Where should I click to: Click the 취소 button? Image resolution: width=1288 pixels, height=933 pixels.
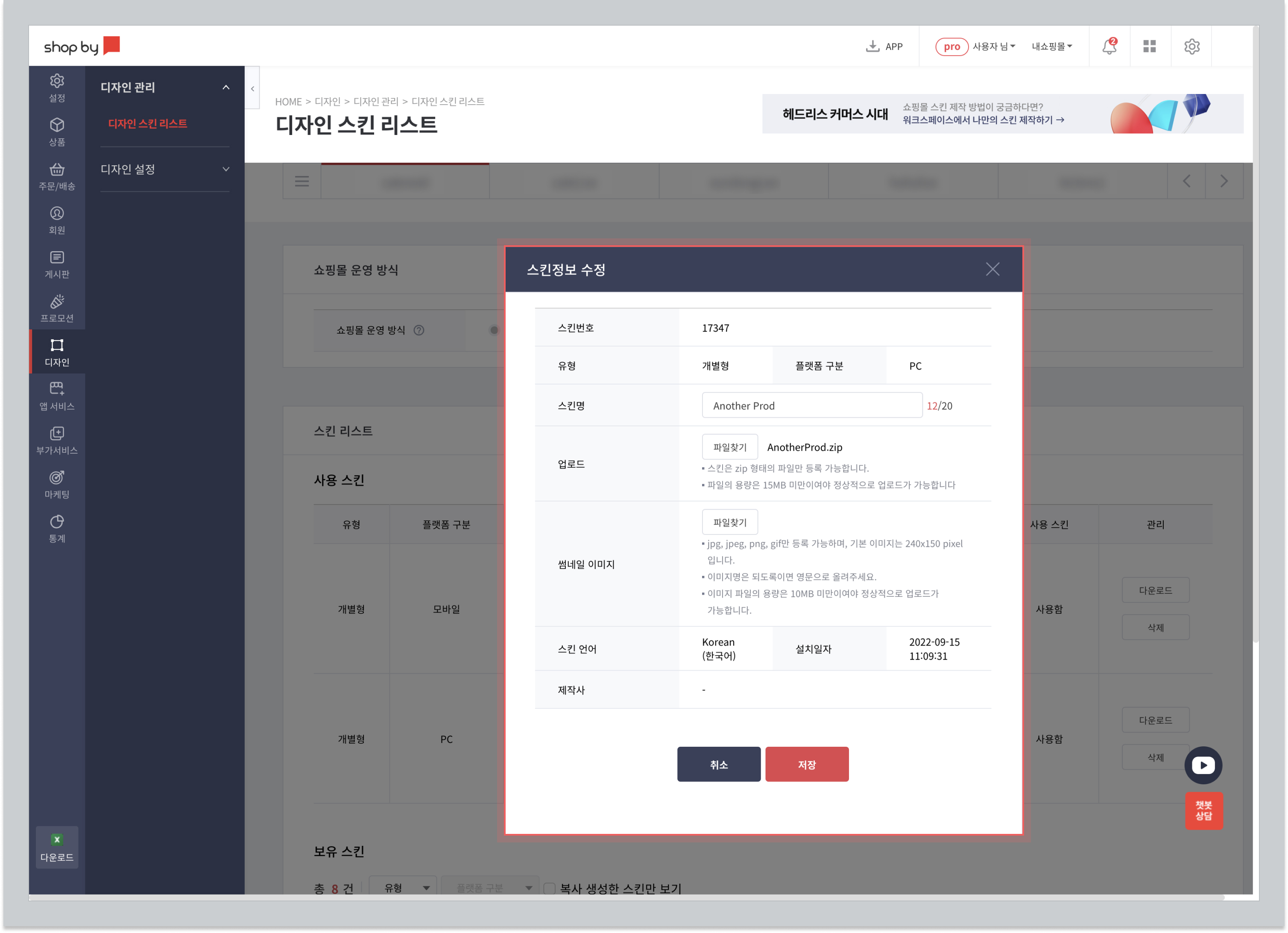[718, 764]
